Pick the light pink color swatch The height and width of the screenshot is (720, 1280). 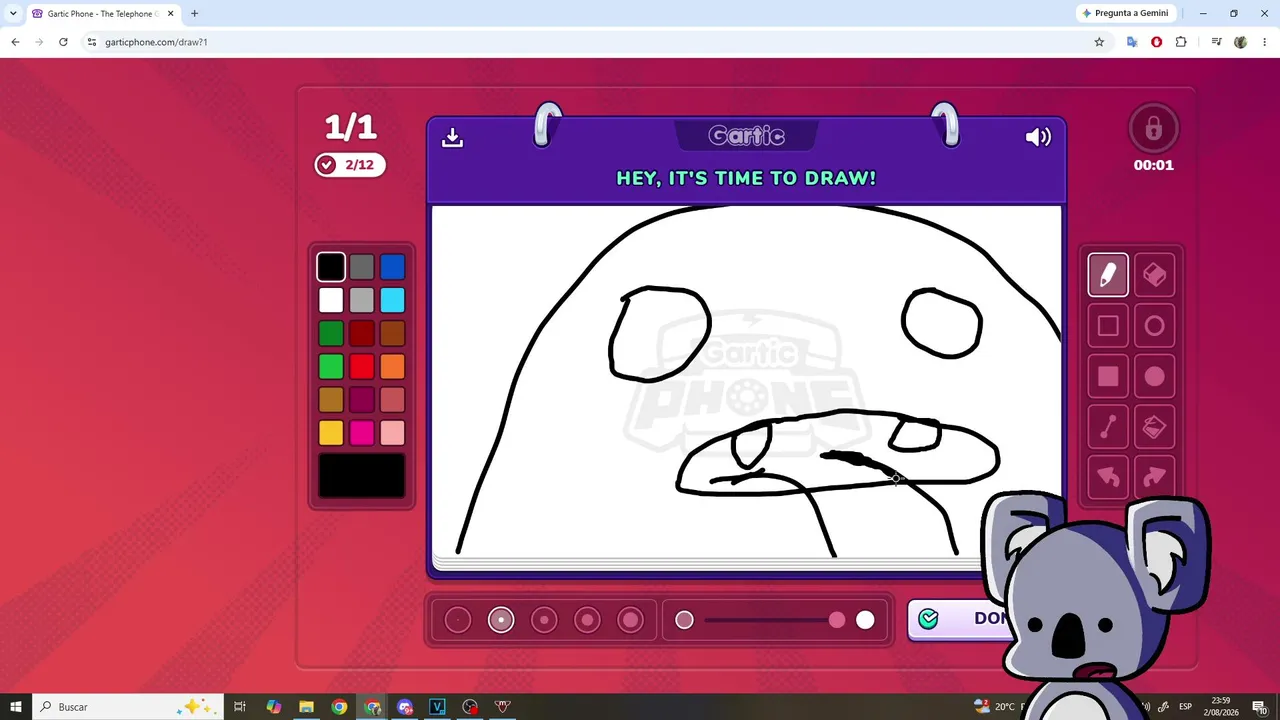point(392,432)
